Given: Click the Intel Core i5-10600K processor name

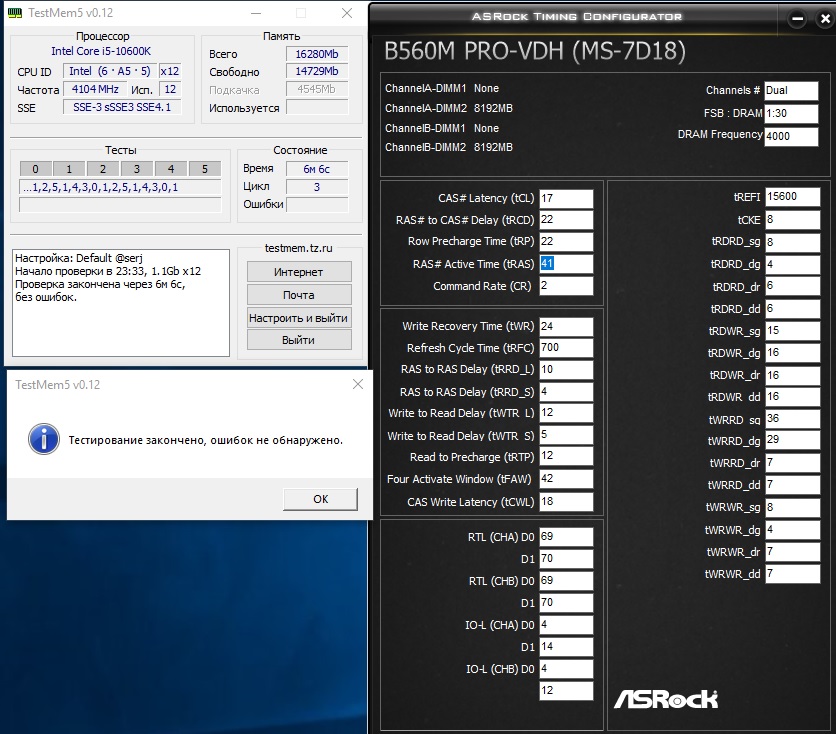Looking at the screenshot, I should click(101, 51).
